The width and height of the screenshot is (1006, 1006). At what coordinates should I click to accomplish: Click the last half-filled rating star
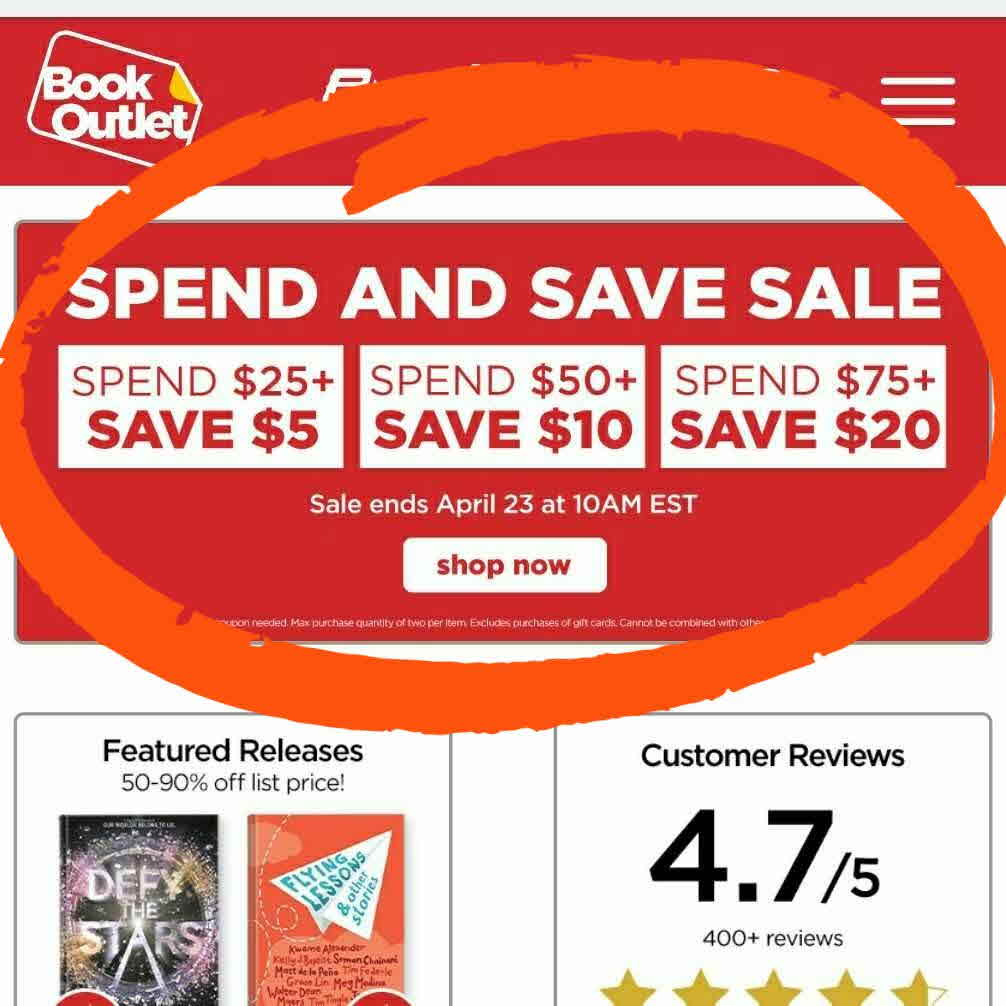click(x=918, y=989)
